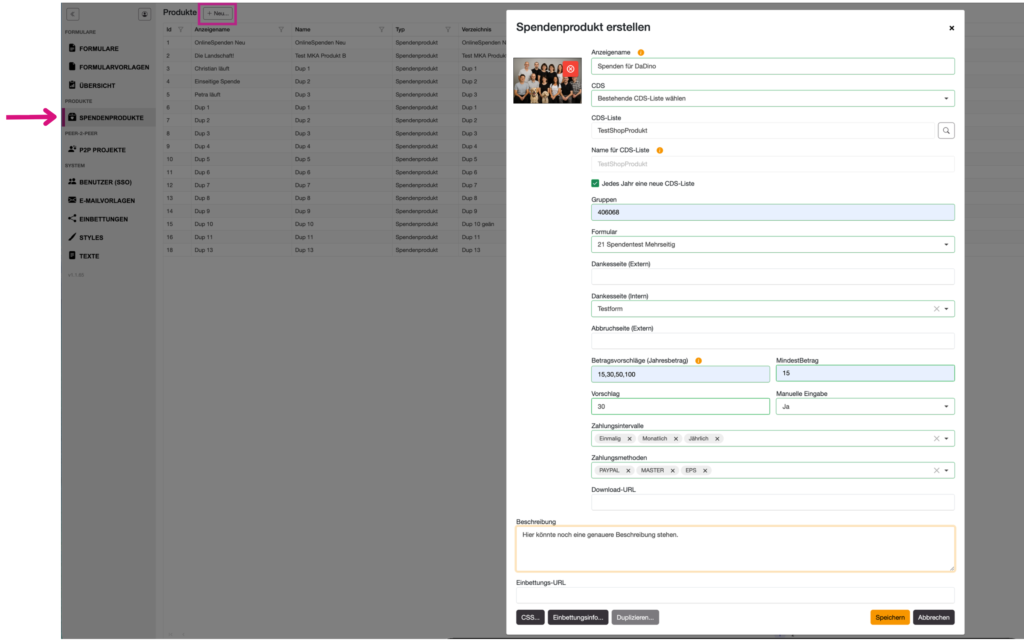Save the product with Speichern
The image size is (1024, 641).
click(889, 617)
